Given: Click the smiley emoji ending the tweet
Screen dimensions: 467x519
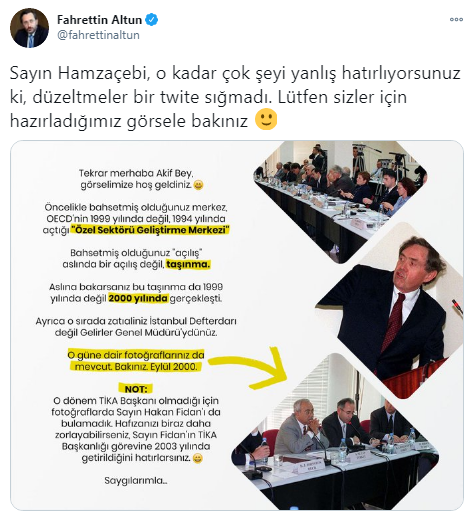Looking at the screenshot, I should (266, 119).
